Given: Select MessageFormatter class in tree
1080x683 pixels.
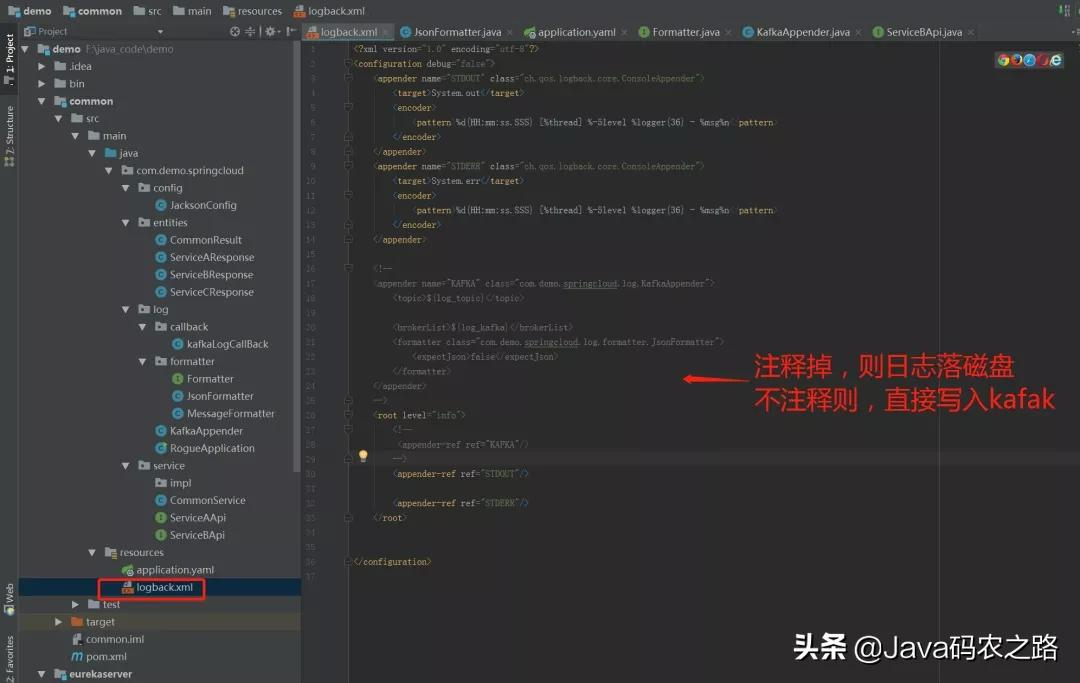Looking at the screenshot, I should point(223,414).
